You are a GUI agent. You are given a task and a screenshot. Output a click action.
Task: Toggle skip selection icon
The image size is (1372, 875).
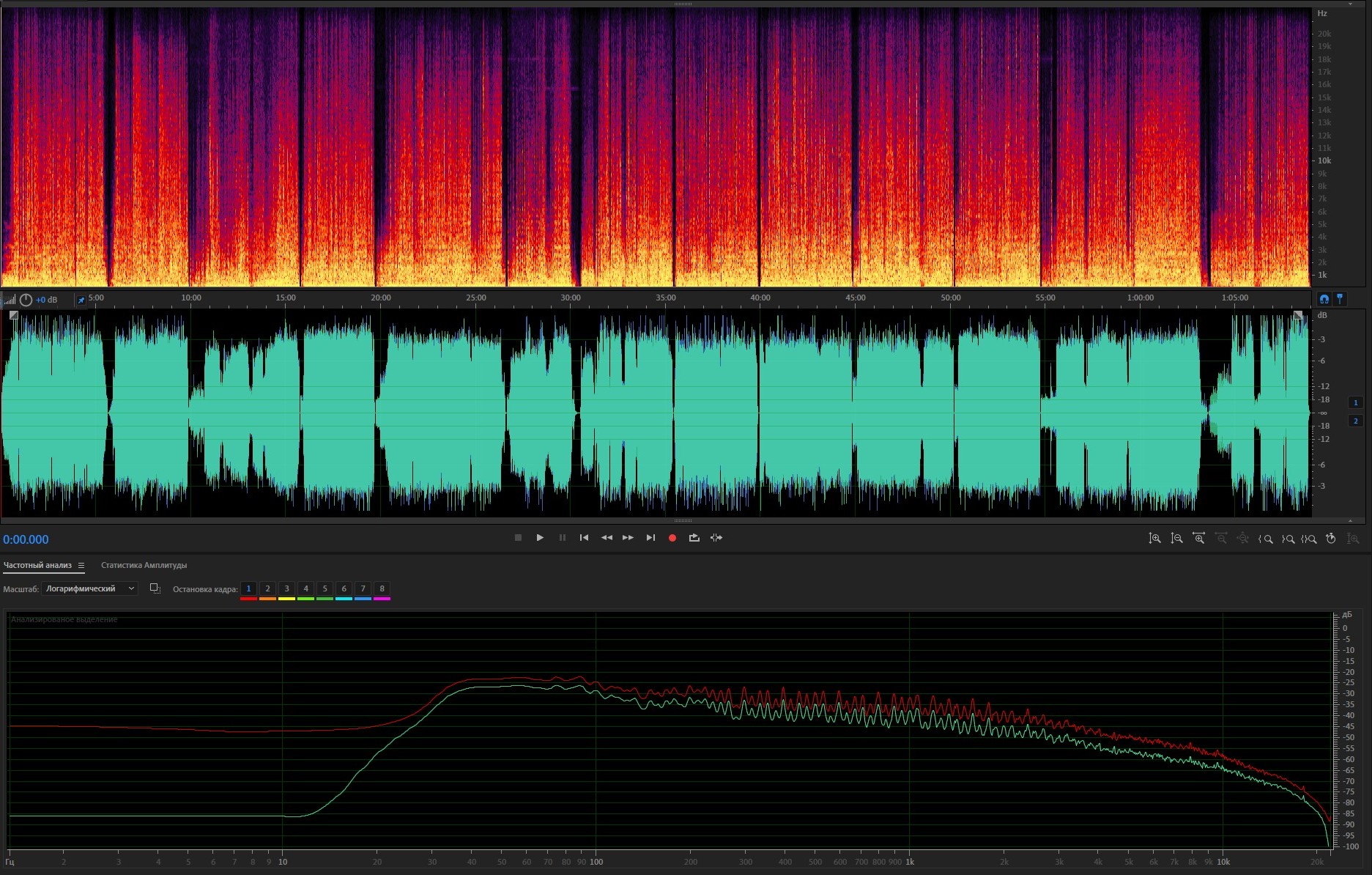coord(716,538)
